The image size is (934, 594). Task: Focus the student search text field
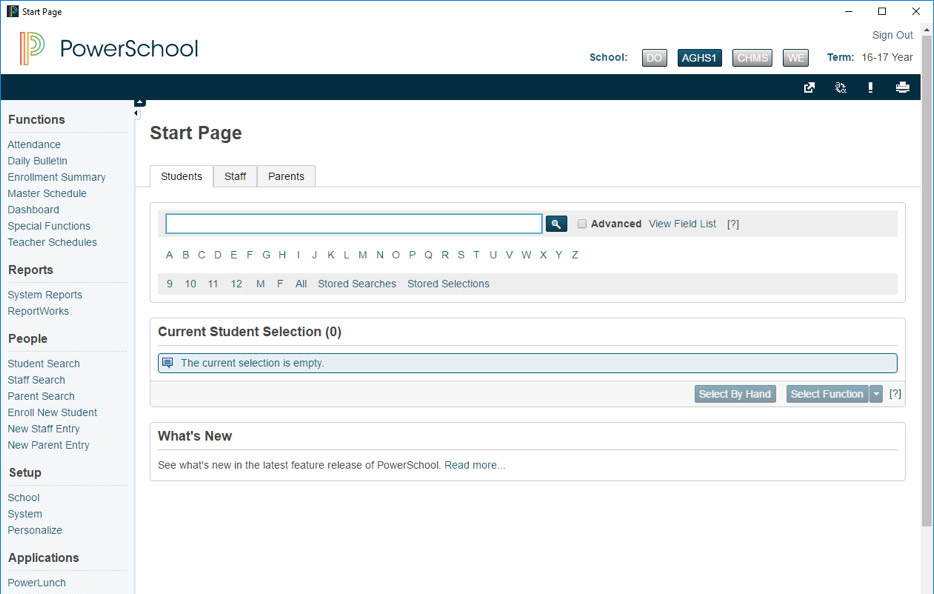[x=353, y=224]
